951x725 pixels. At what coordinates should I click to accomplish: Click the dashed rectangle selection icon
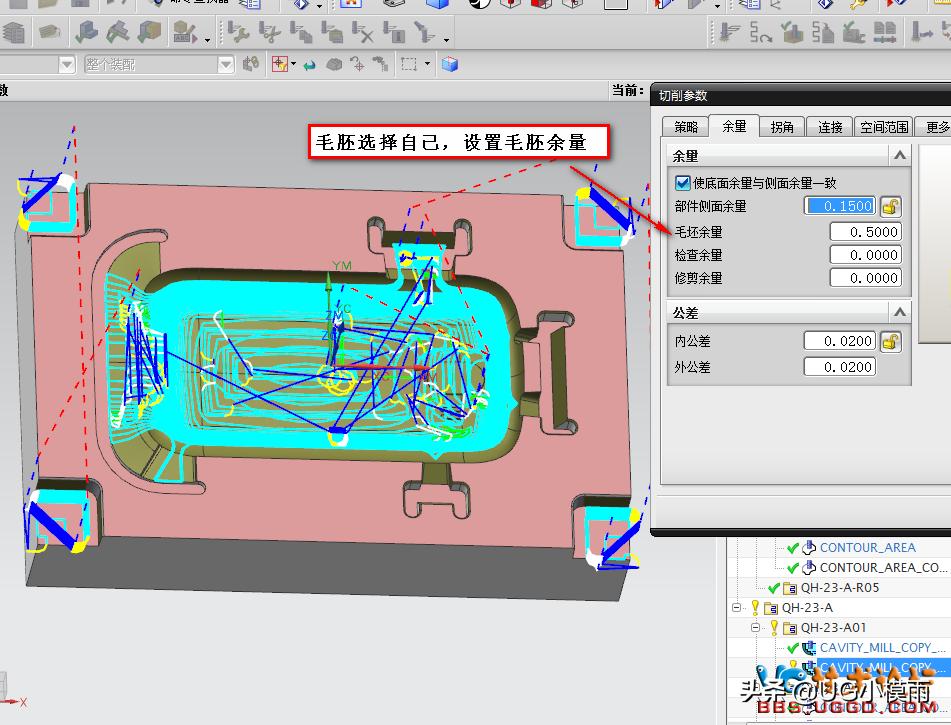tap(408, 65)
